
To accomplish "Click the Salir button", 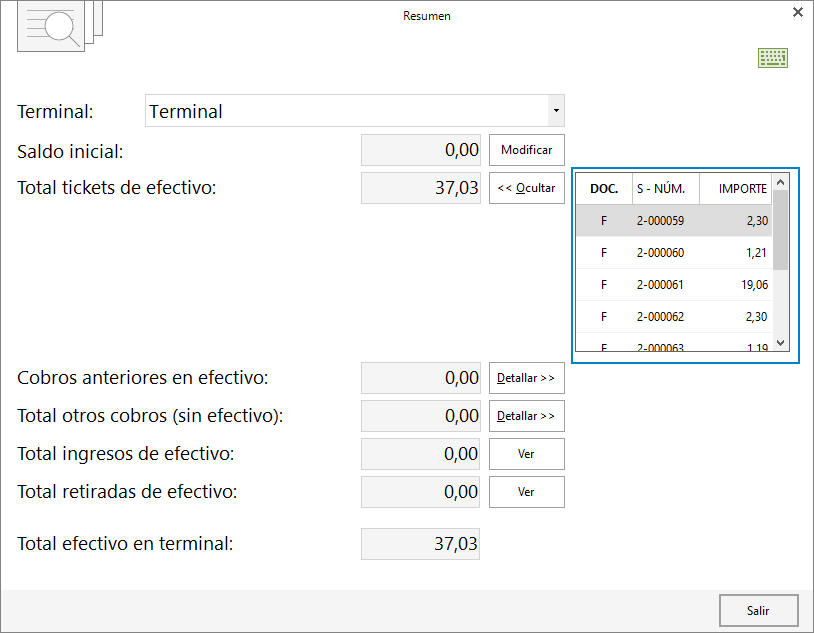I will (758, 611).
